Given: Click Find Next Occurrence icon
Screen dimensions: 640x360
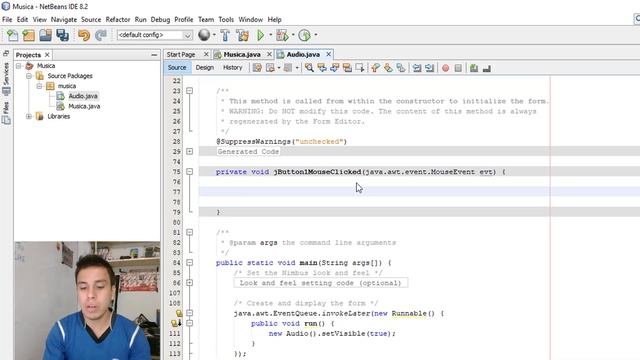Looking at the screenshot, I should point(335,68).
